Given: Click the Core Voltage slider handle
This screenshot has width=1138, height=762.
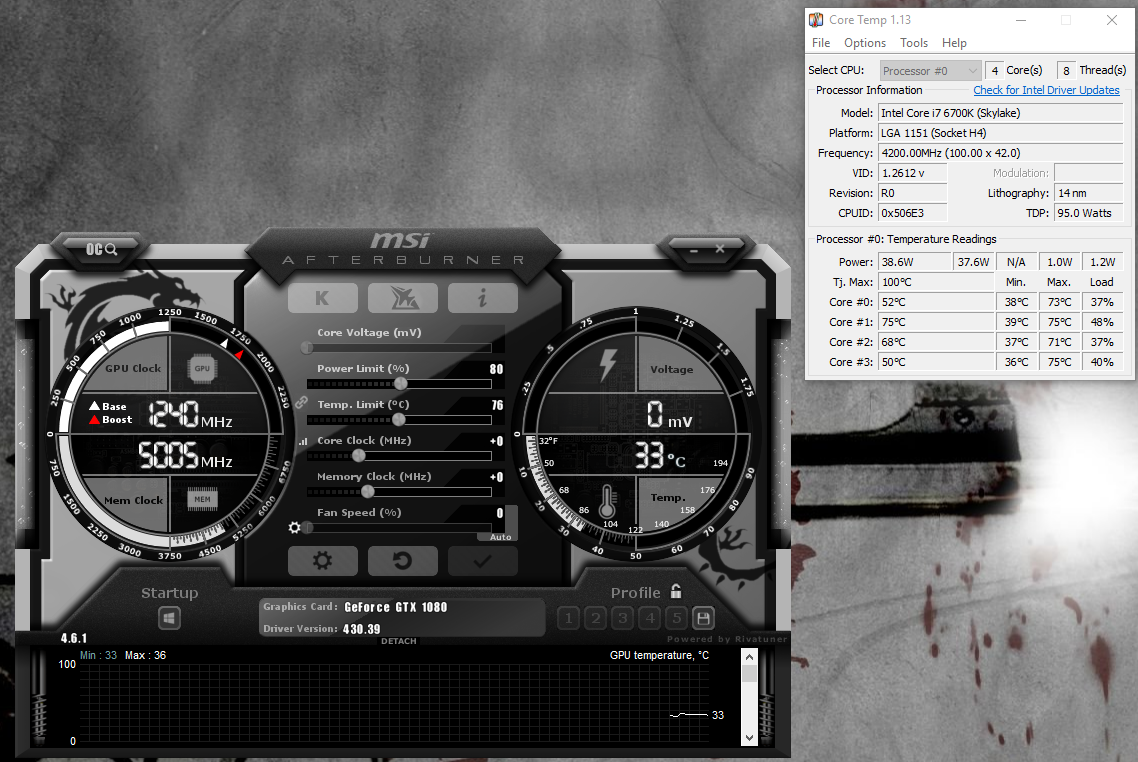Looking at the screenshot, I should [x=307, y=348].
